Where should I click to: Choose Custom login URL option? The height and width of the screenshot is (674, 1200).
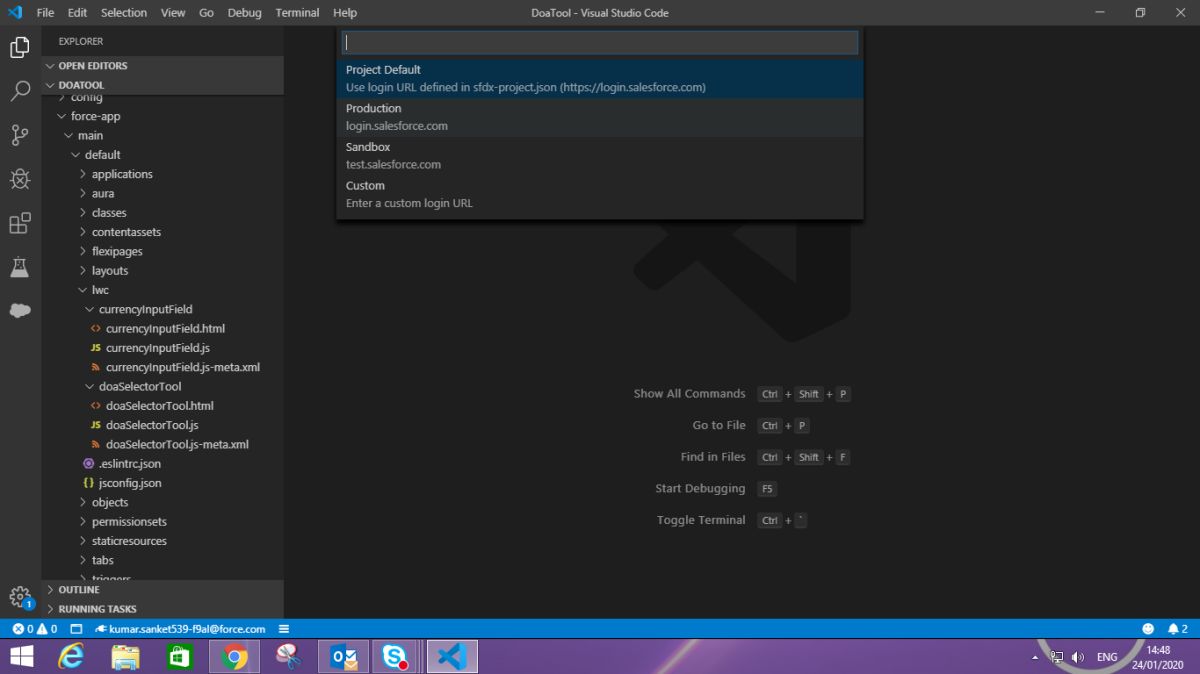pos(600,194)
